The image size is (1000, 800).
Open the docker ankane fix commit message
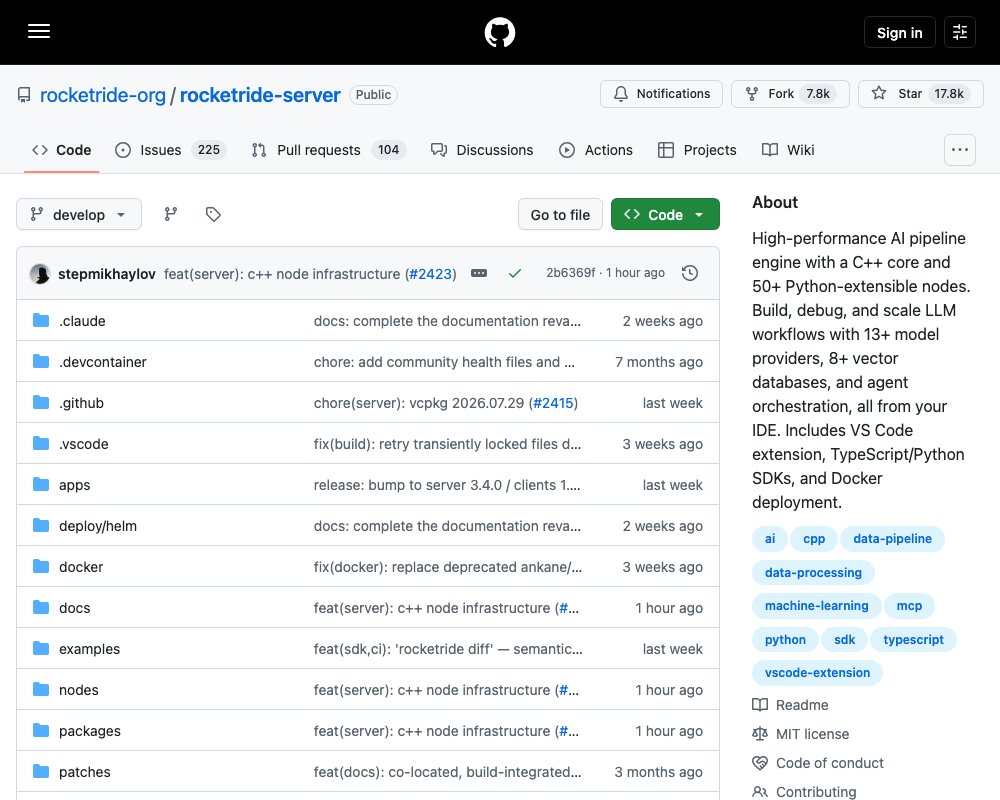click(x=448, y=567)
